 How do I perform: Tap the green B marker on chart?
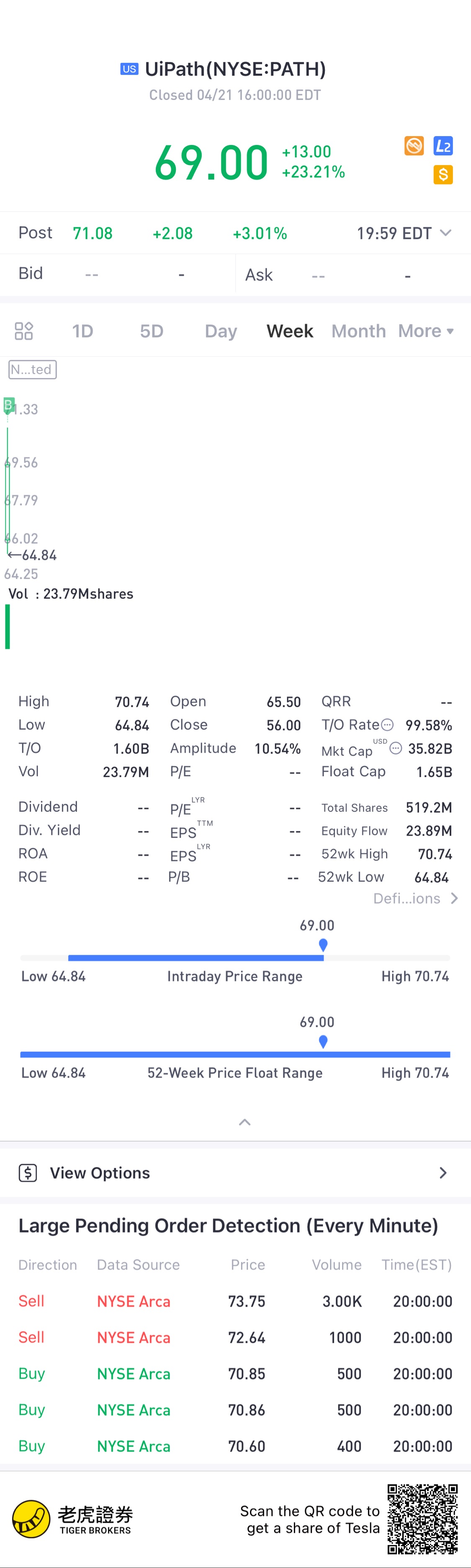point(8,405)
